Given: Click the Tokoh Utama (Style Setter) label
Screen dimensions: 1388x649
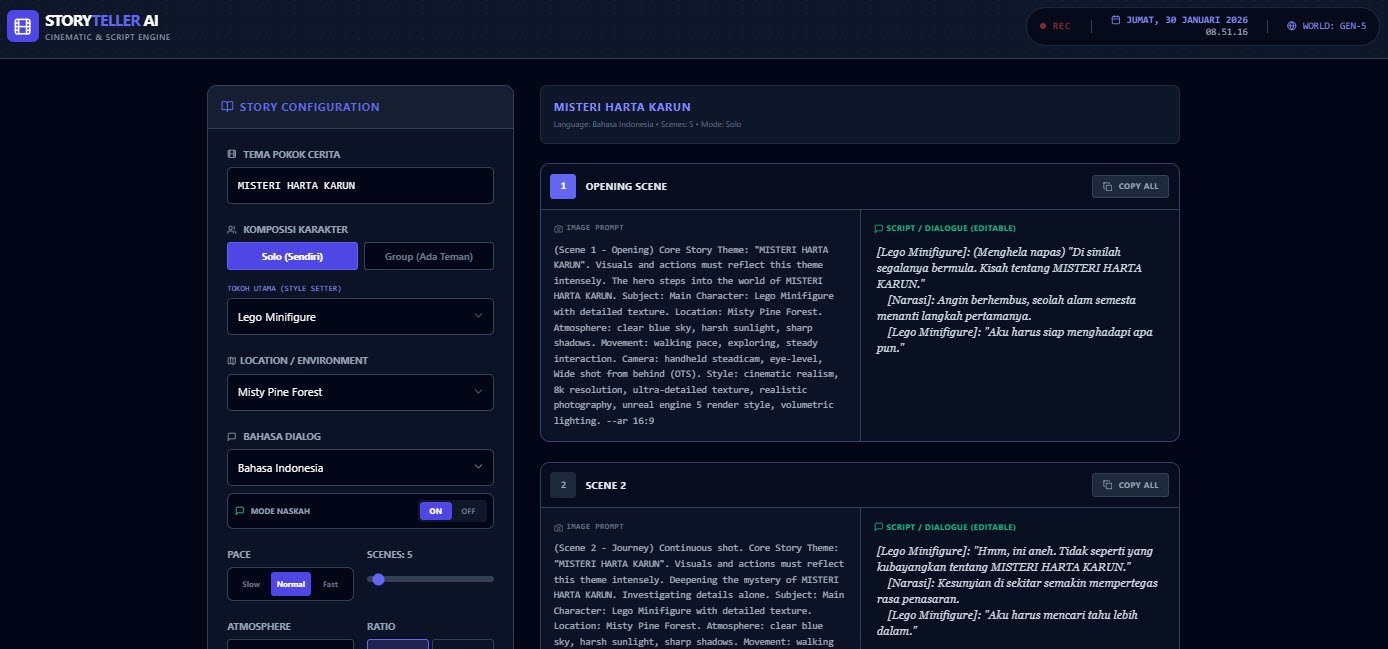Looking at the screenshot, I should [x=284, y=289].
